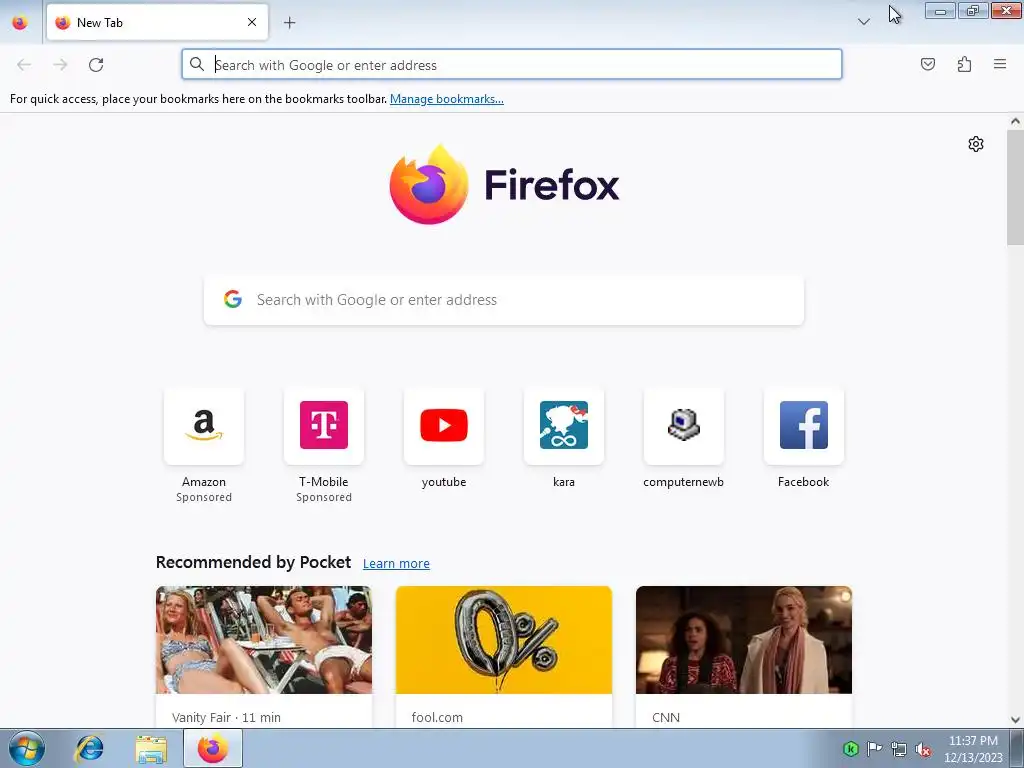Open the fool.com story thumbnail

click(504, 640)
